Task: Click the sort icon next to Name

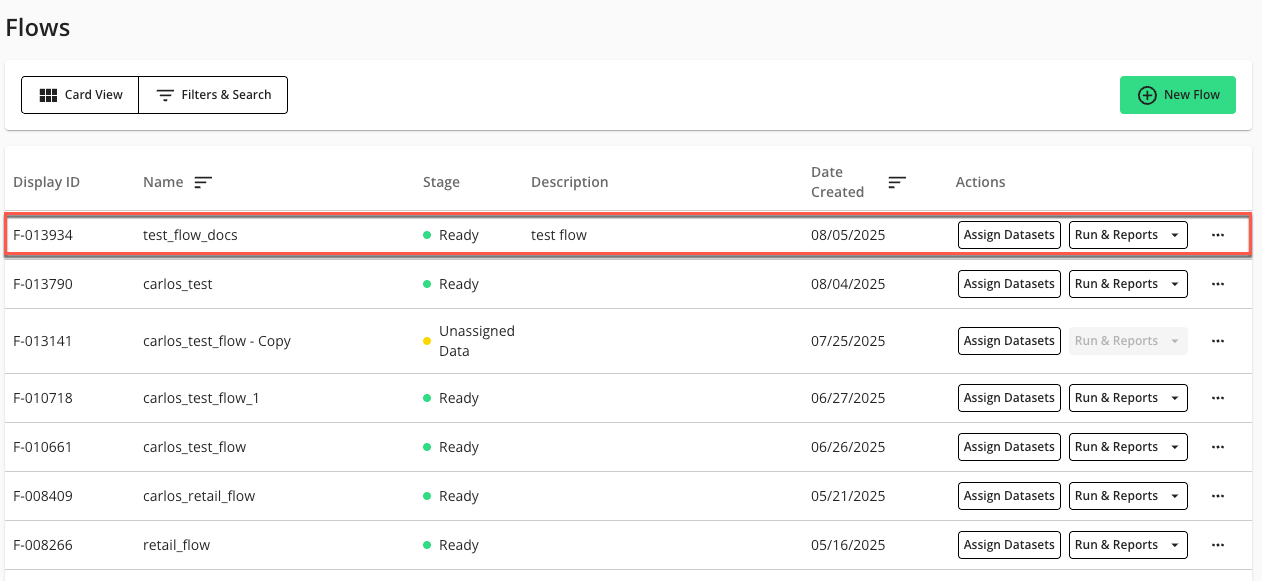Action: 202,182
